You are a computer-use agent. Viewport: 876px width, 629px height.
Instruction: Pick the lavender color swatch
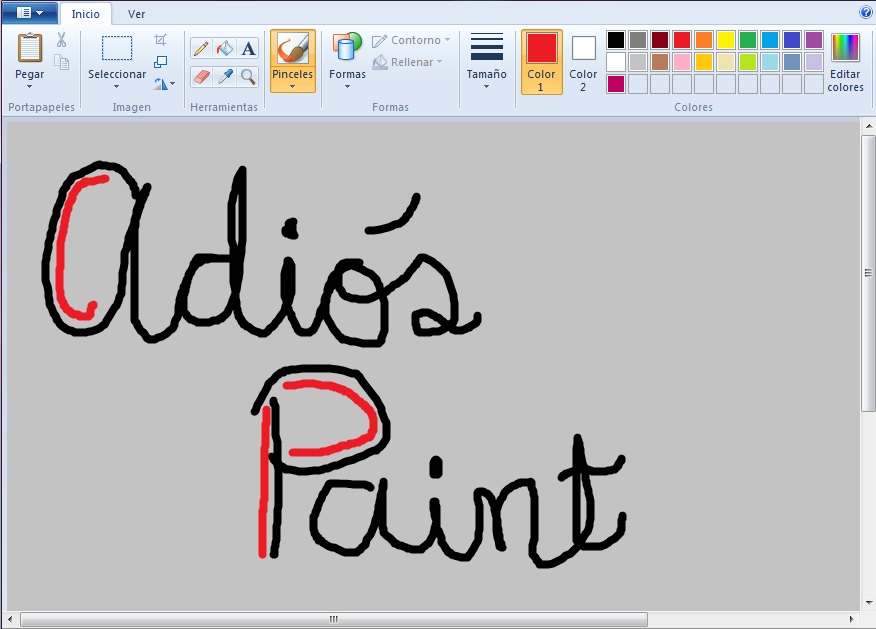click(814, 62)
